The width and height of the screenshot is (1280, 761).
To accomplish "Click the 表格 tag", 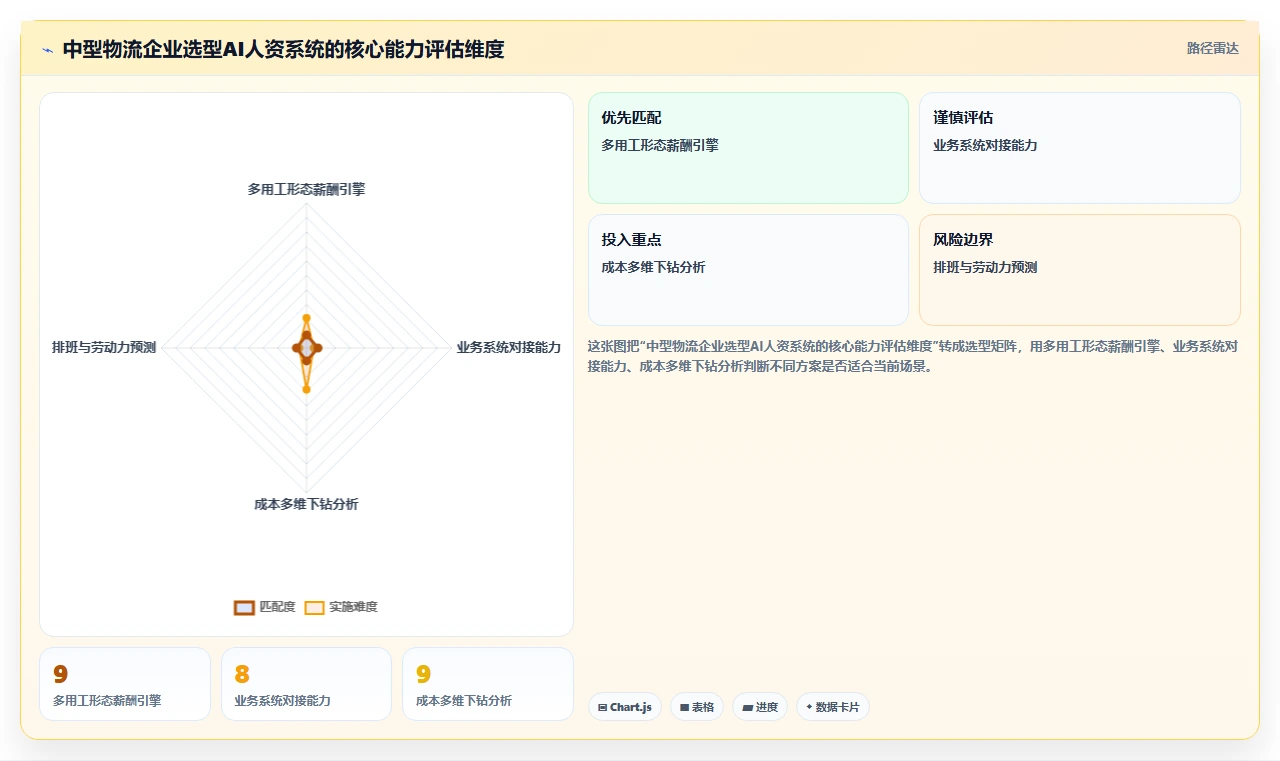I will (697, 707).
